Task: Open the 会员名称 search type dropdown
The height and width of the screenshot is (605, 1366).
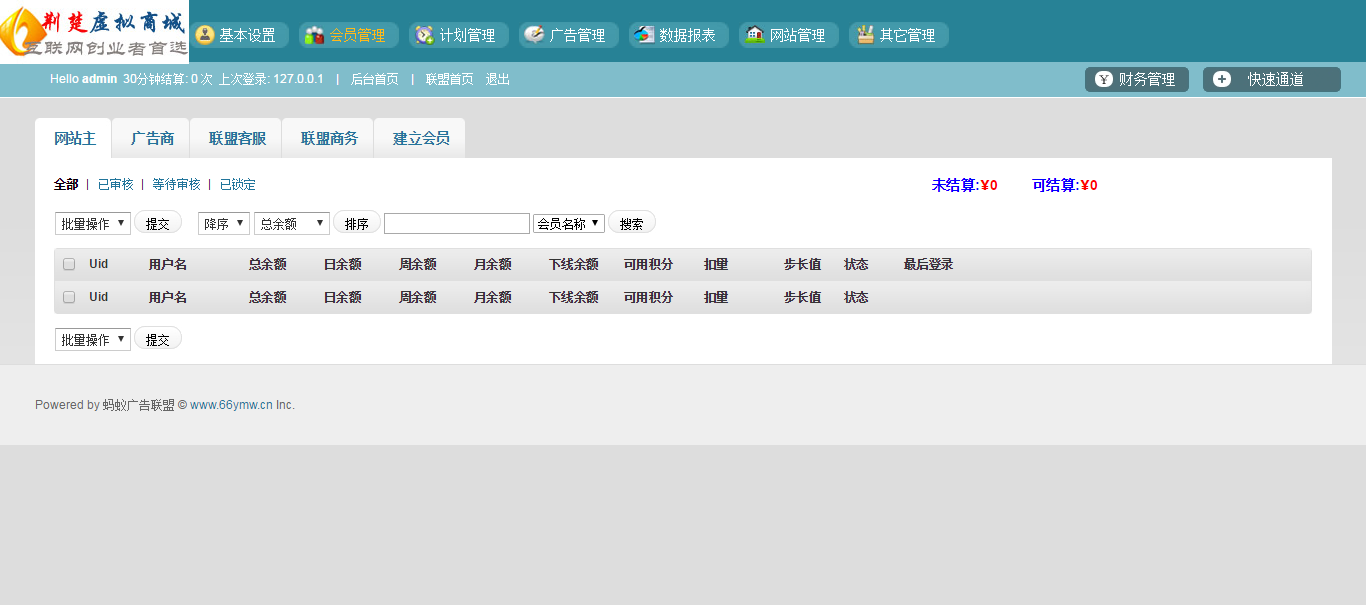Action: click(x=569, y=223)
